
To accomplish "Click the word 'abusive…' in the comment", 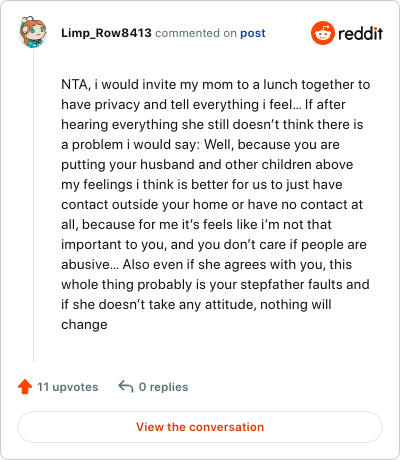I will coord(90,265).
